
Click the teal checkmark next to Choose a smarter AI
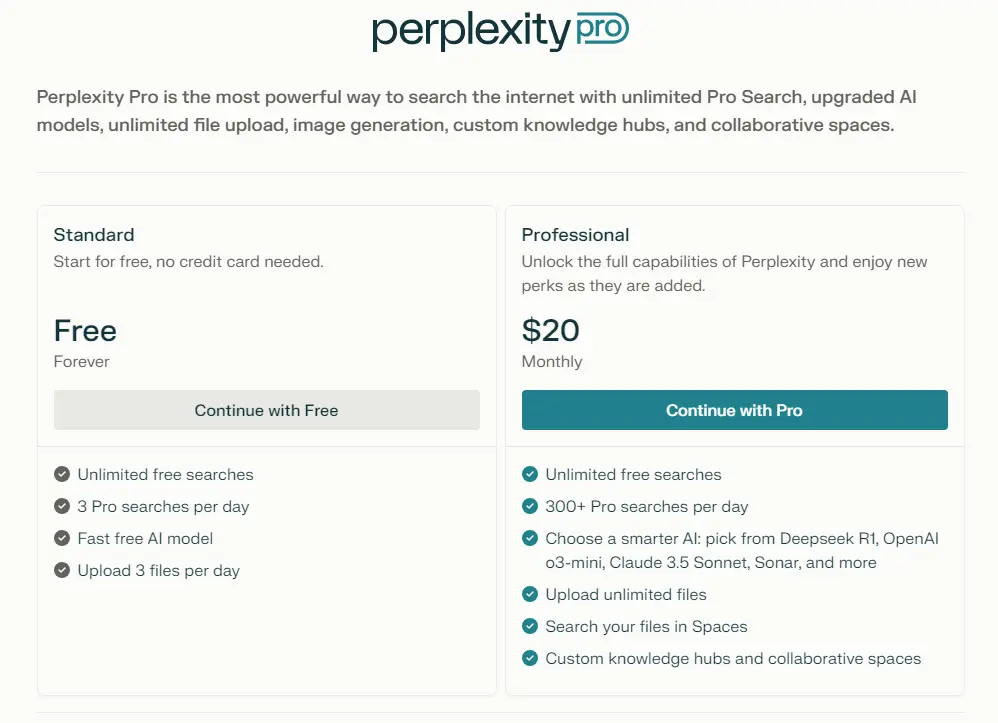(530, 539)
